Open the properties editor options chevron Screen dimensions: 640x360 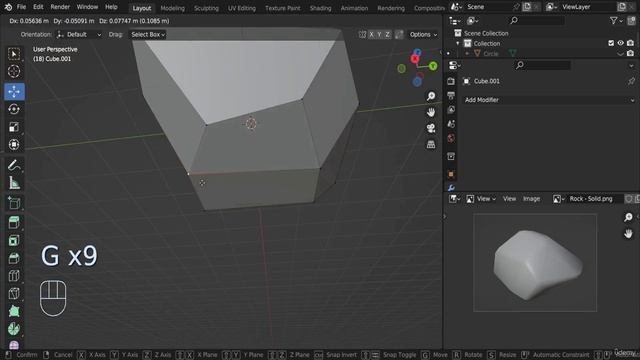[x=631, y=65]
